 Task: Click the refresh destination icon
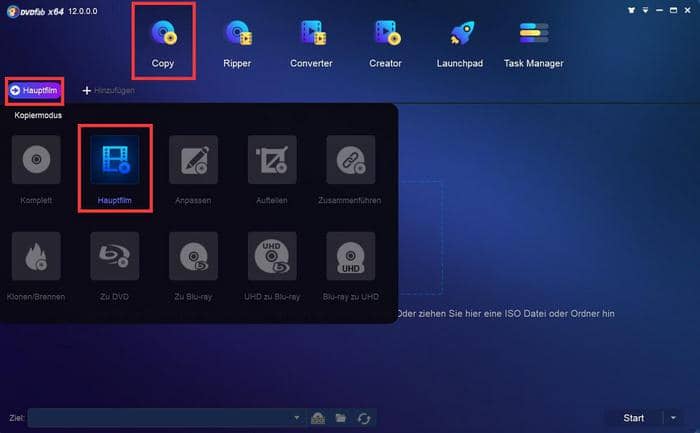pos(364,418)
